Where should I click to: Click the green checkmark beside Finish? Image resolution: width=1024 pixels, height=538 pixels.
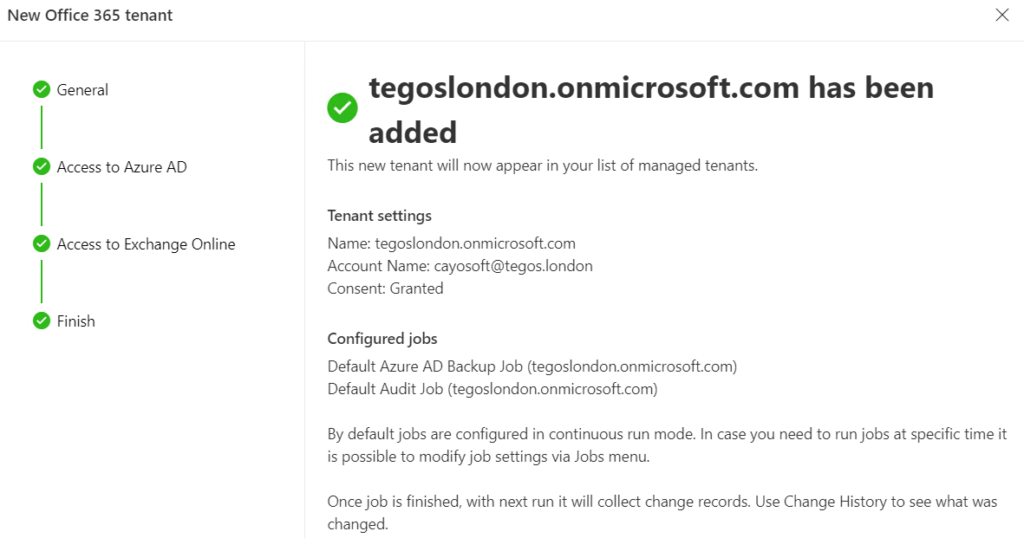[41, 321]
